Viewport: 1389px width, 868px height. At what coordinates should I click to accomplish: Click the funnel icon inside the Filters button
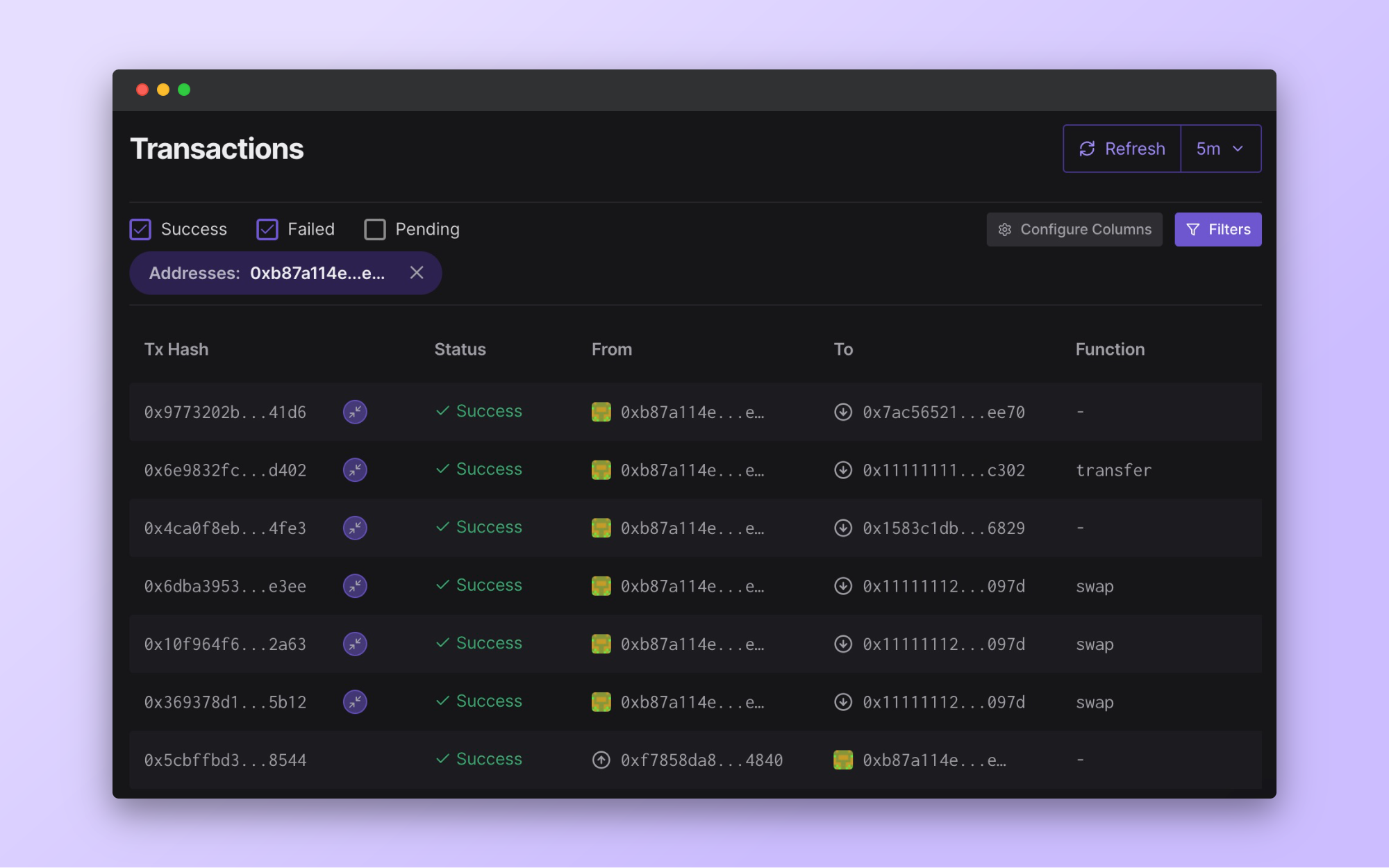(1193, 229)
